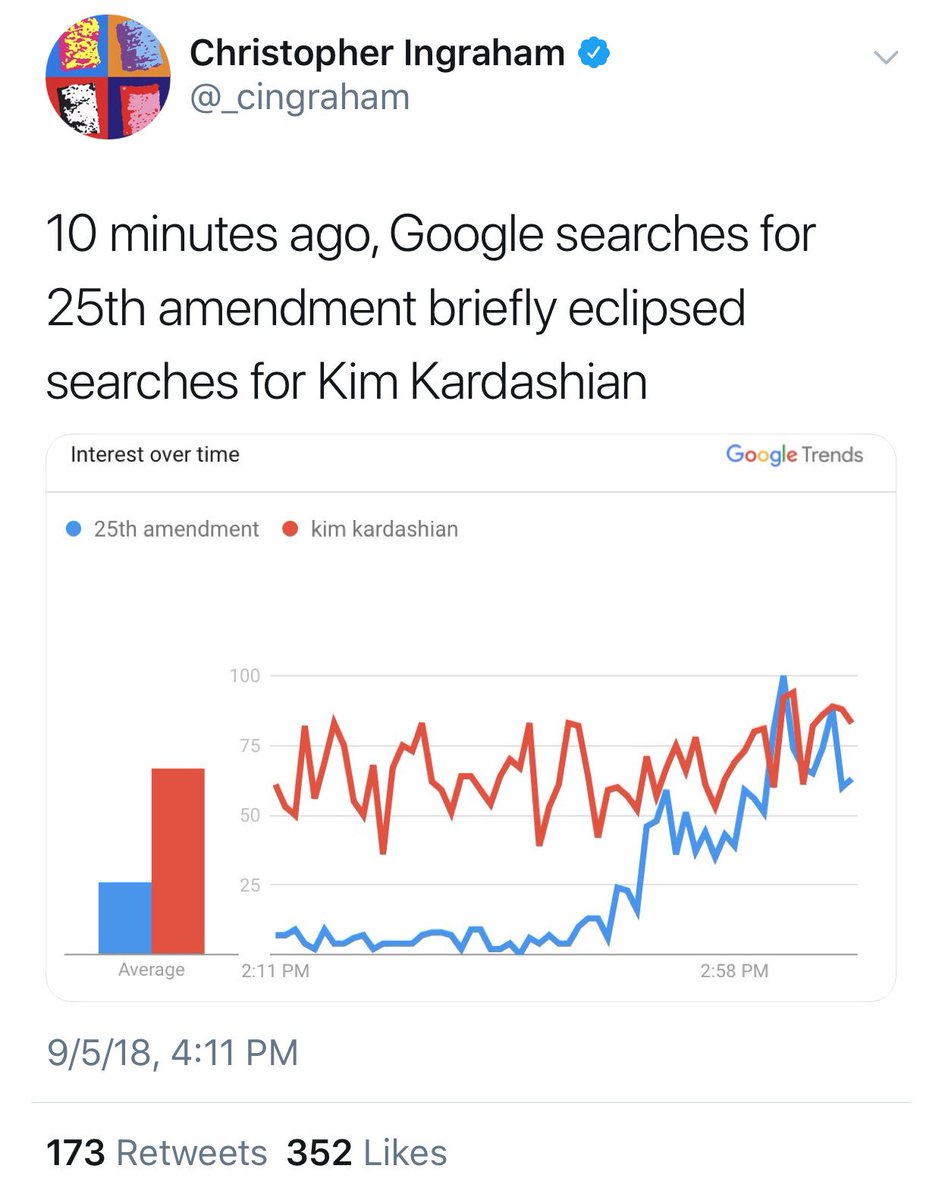Click the blue average bar
This screenshot has height=1200, width=942.
click(x=125, y=918)
